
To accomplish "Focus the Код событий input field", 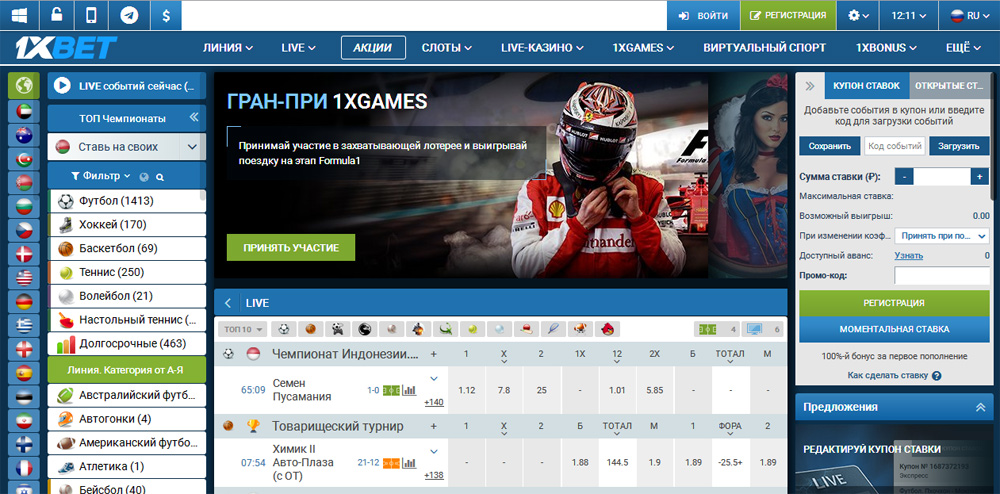I will coord(895,146).
